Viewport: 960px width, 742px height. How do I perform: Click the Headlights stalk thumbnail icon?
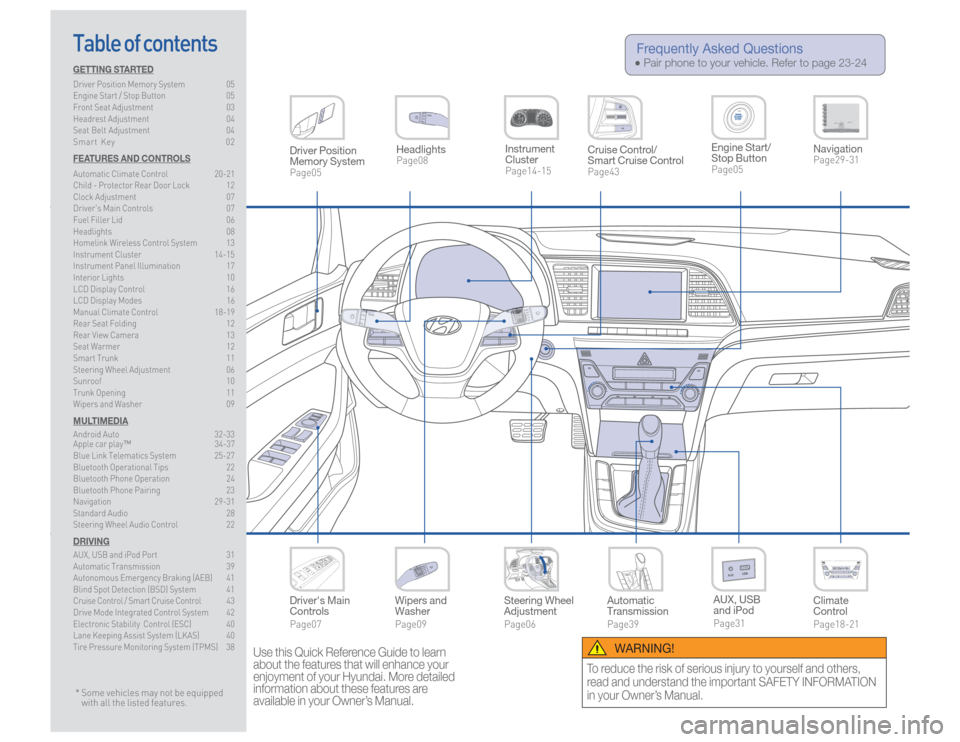(422, 118)
